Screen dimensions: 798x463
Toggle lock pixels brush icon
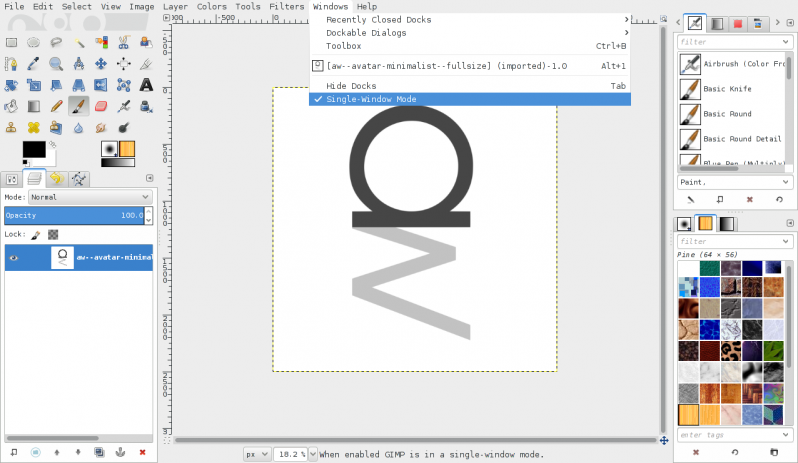(36, 235)
